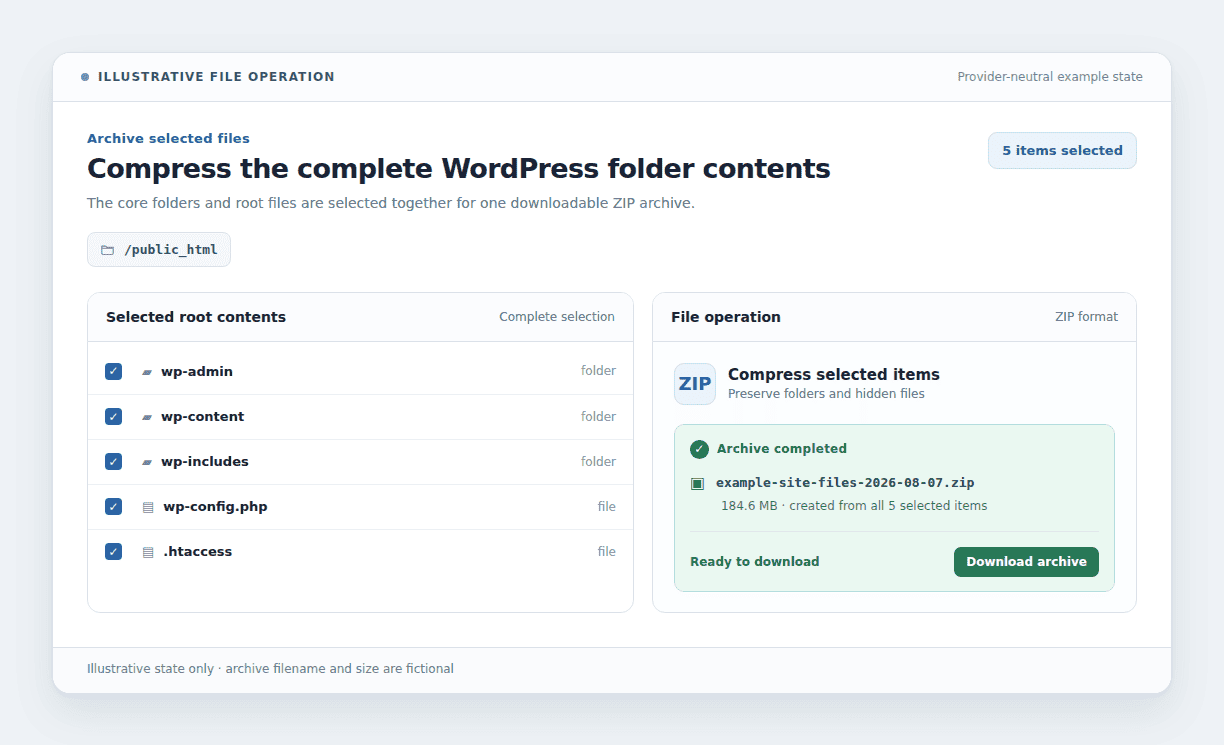Click the File operation panel heading

(726, 317)
